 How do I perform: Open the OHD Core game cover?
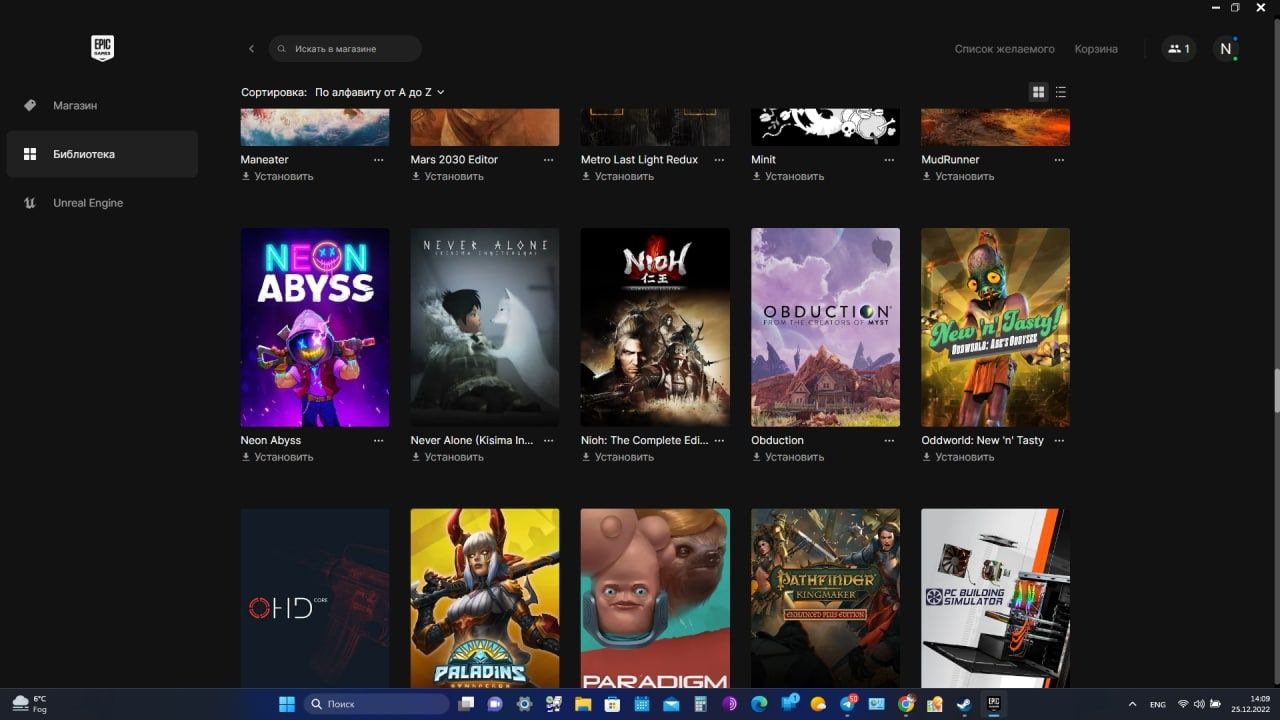pyautogui.click(x=315, y=598)
